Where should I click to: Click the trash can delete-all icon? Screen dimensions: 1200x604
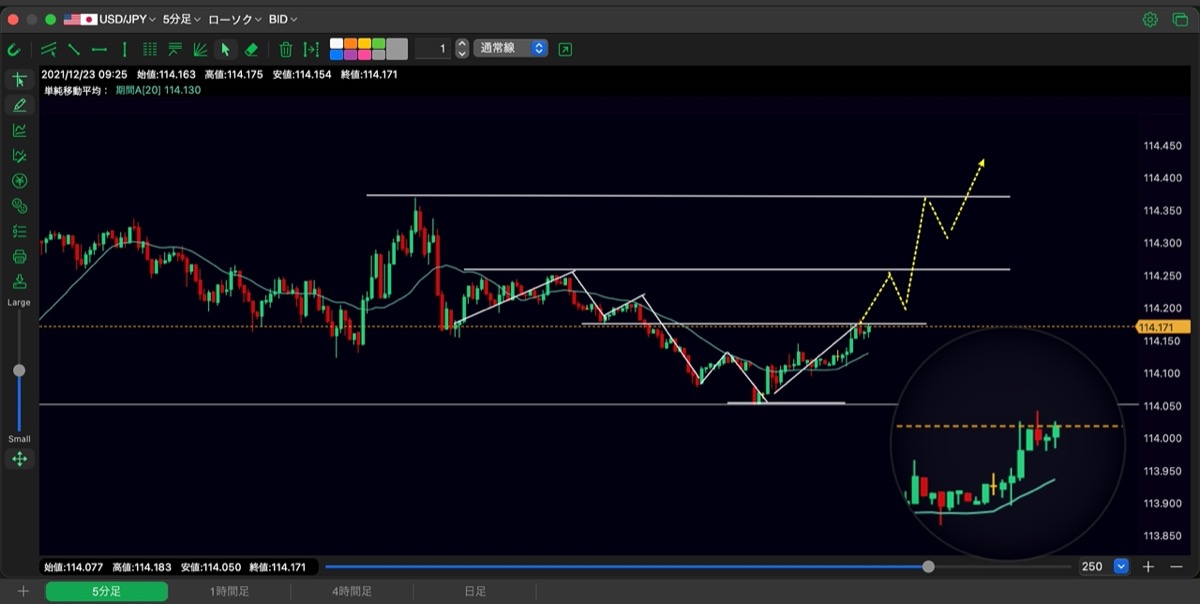point(286,49)
